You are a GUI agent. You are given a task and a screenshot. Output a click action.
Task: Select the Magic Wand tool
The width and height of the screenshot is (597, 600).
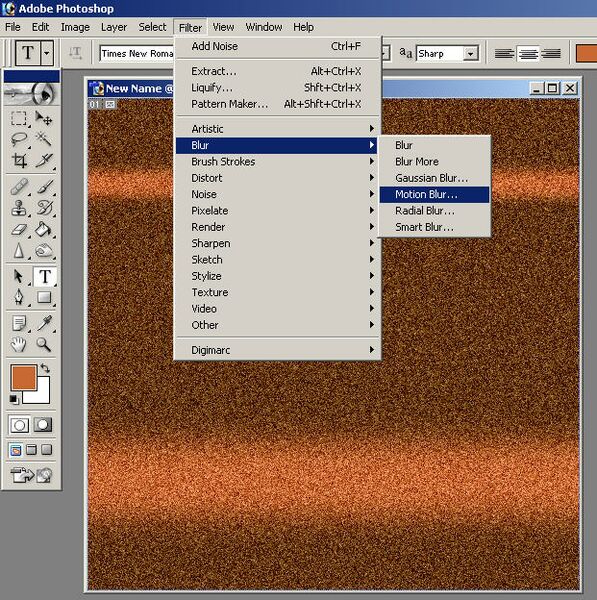[44, 139]
